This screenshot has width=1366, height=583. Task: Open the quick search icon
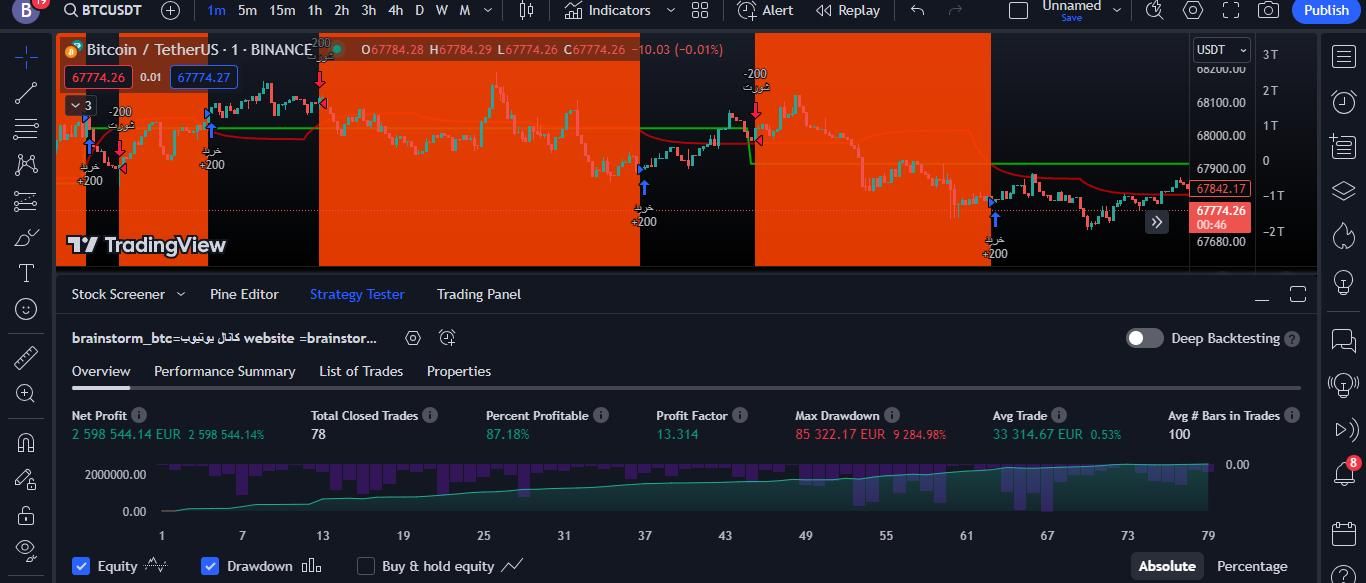(x=1154, y=10)
